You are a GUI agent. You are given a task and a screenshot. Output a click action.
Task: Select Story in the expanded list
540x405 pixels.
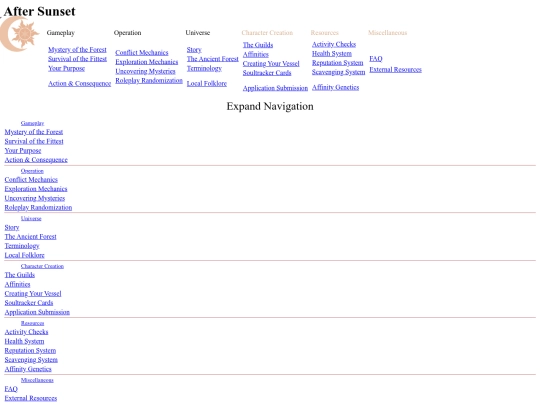[12, 228]
